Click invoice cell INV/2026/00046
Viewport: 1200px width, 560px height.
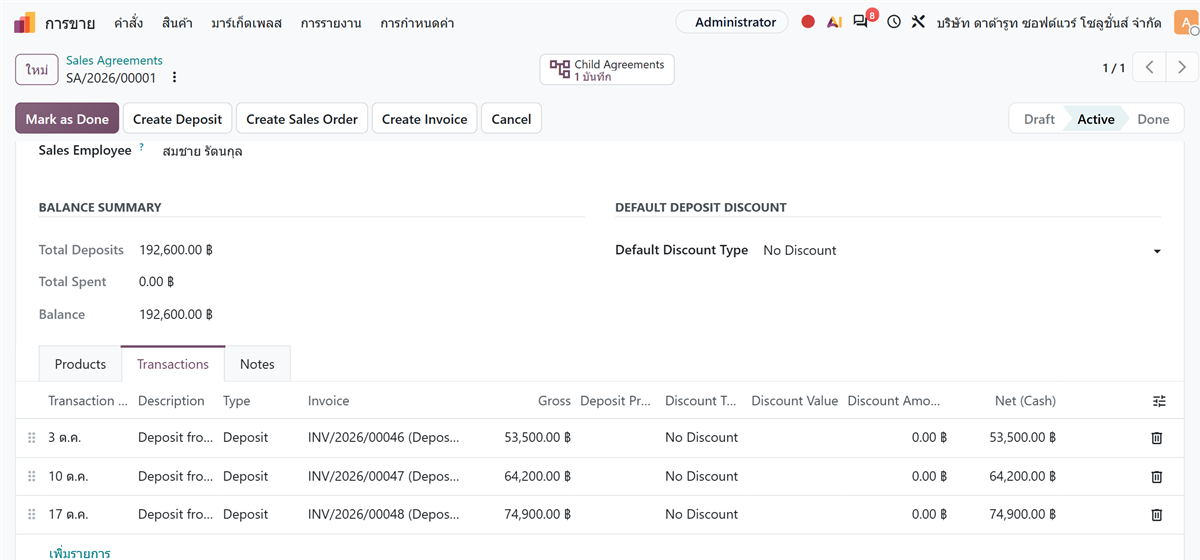click(x=383, y=438)
